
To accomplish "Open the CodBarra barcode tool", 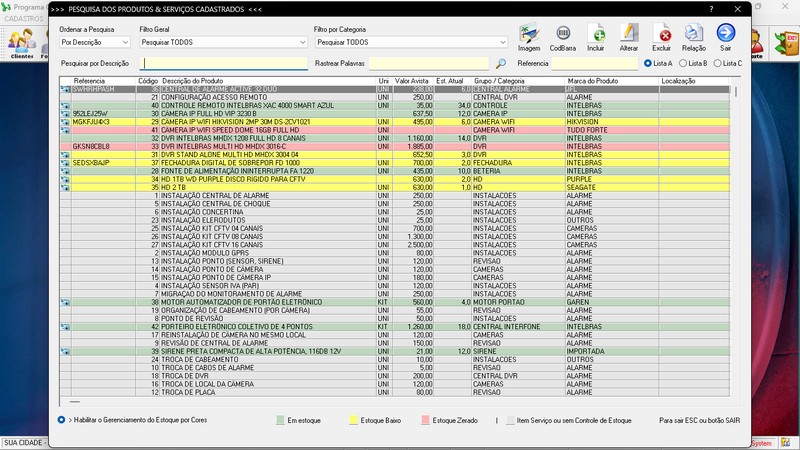I will click(x=562, y=36).
